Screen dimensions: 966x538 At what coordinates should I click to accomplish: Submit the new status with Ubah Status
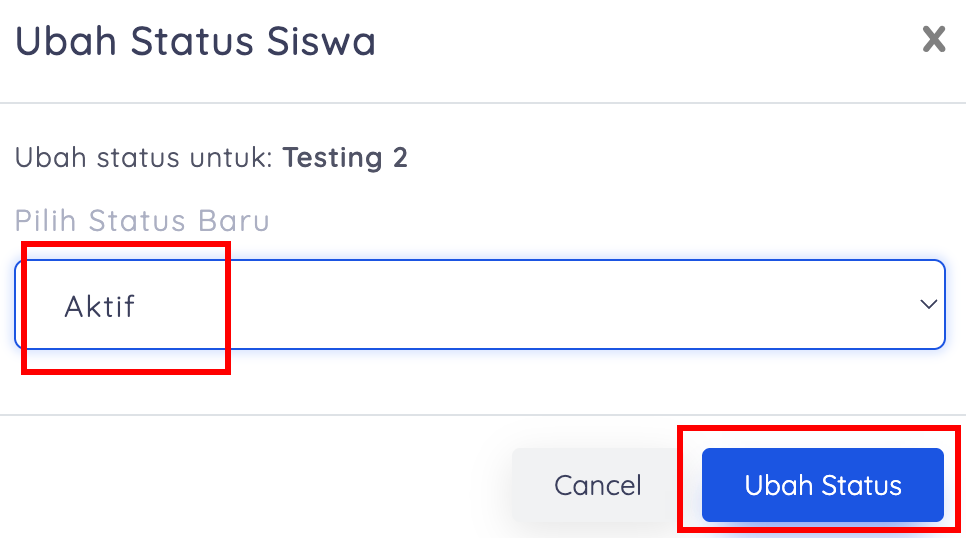click(822, 485)
